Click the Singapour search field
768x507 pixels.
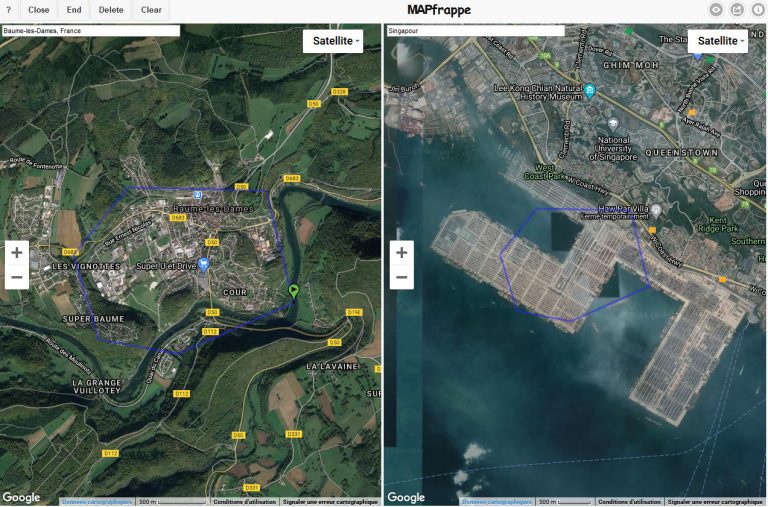pos(475,30)
